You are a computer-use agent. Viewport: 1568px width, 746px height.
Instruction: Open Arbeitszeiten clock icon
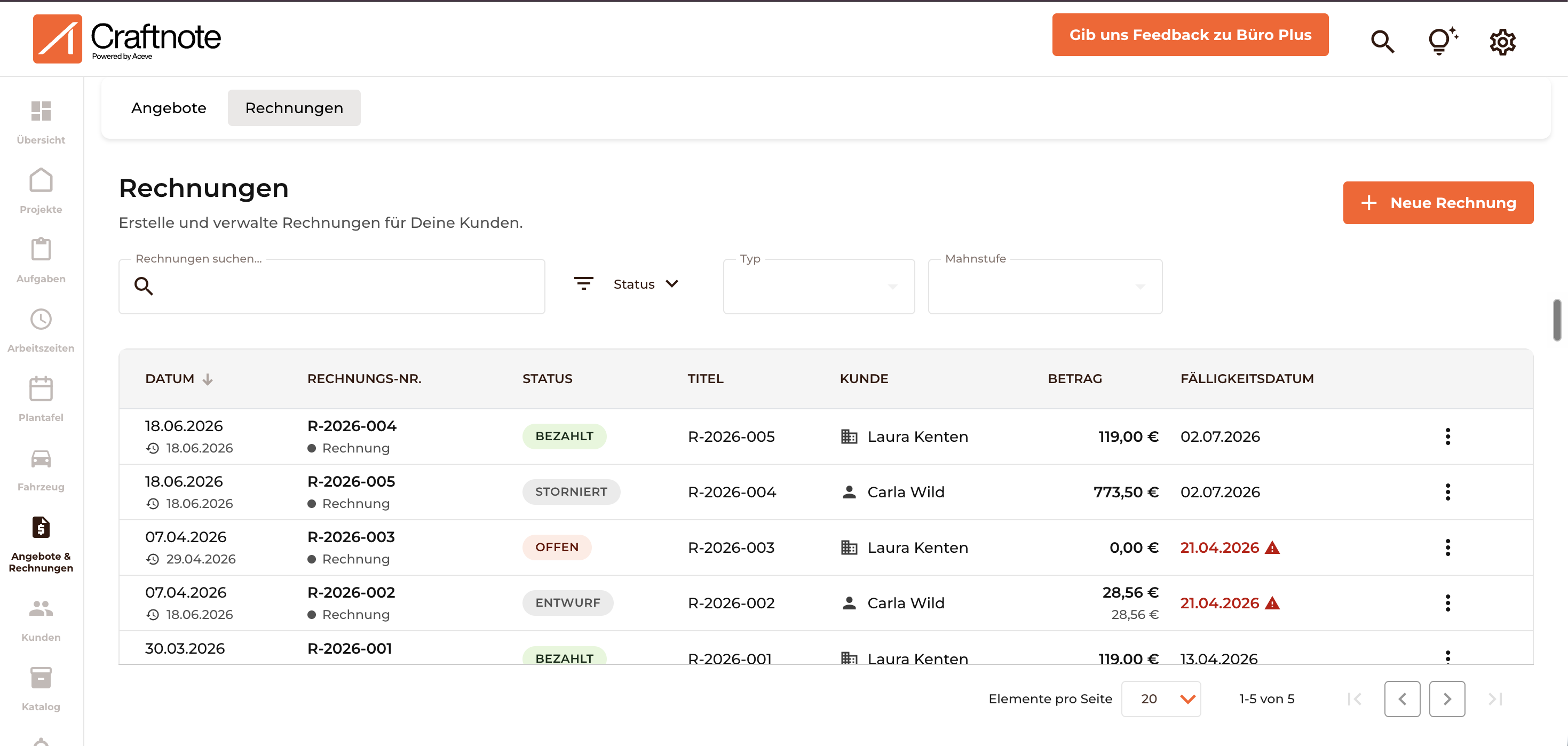pyautogui.click(x=41, y=319)
